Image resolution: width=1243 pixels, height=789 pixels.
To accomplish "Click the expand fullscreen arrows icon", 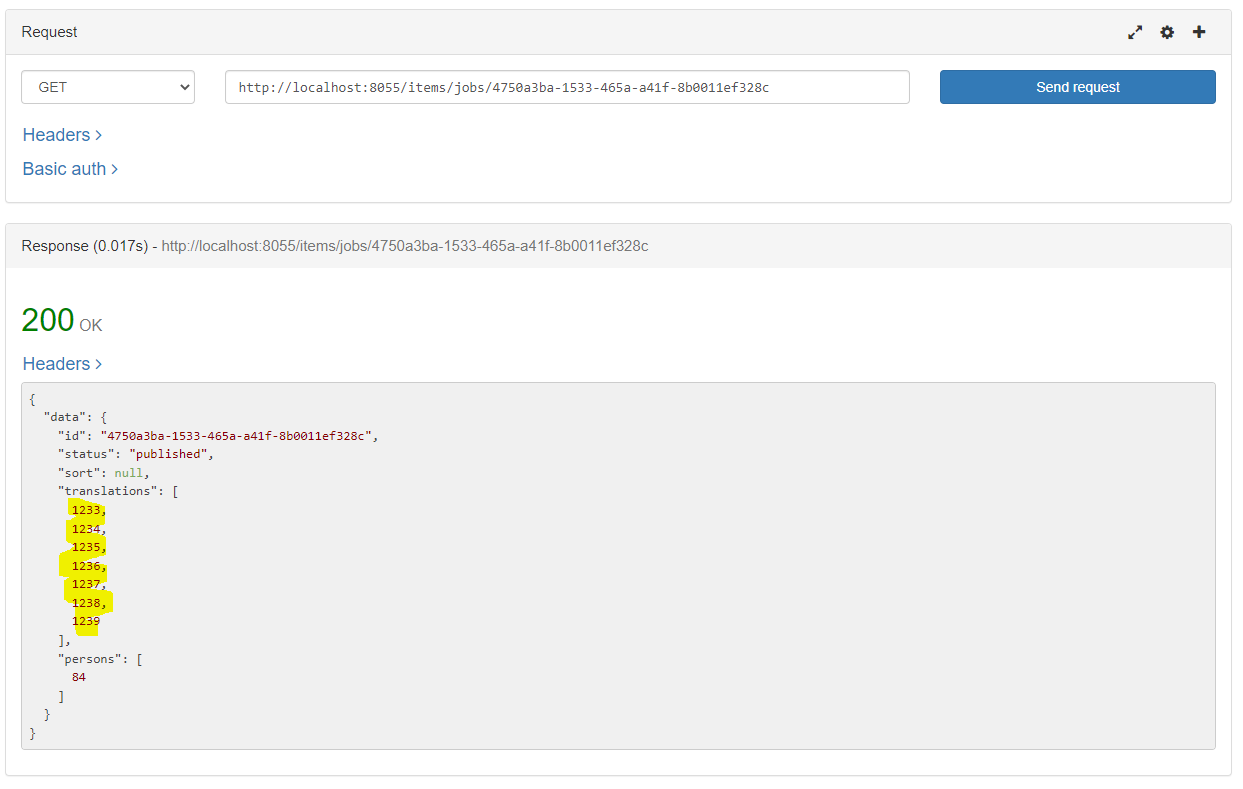I will point(1135,32).
